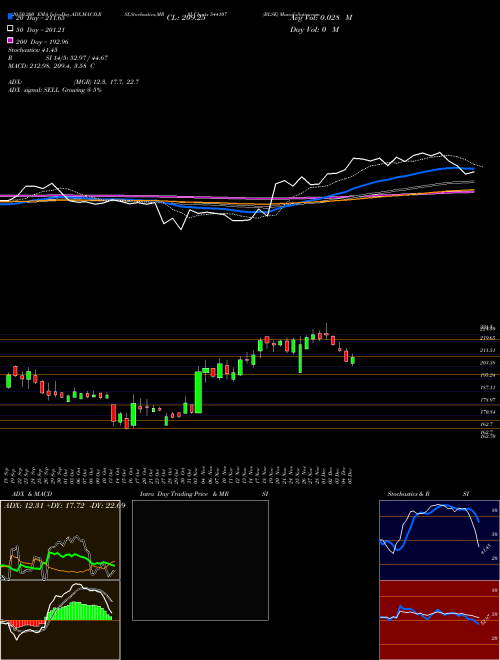Click the white 50 Day legend swatch
This screenshot has width=500, height=660.
pyautogui.click(x=11, y=29)
